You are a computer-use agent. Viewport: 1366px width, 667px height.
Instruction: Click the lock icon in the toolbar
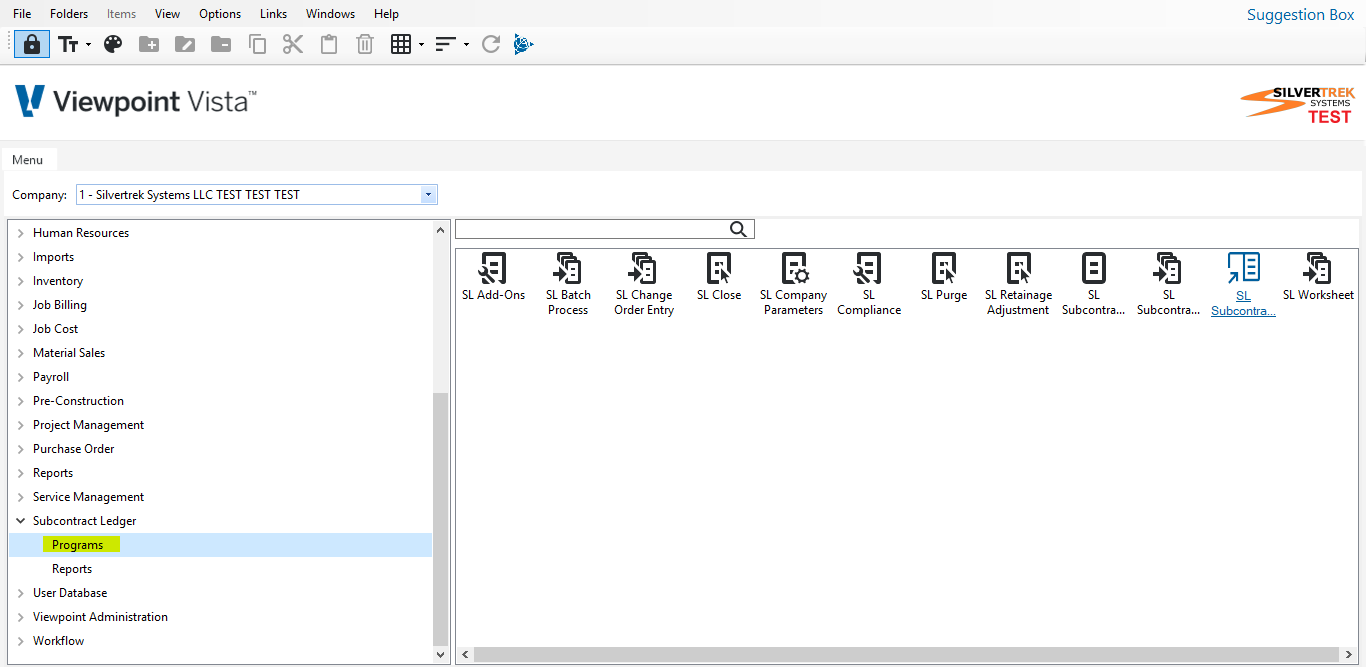pos(32,44)
